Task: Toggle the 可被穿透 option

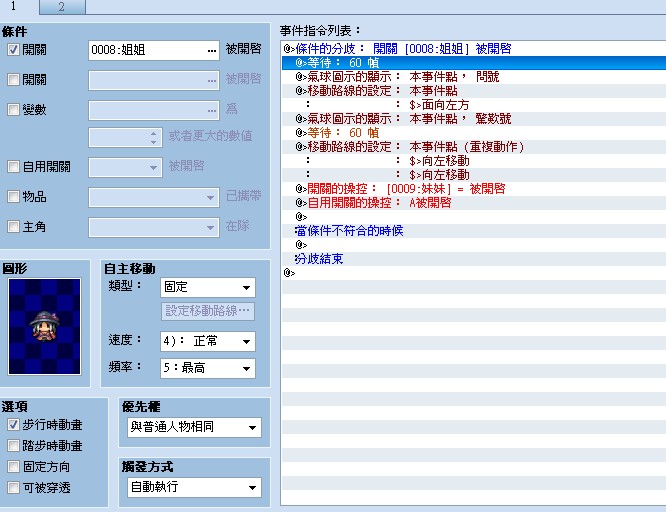Action: 13,487
